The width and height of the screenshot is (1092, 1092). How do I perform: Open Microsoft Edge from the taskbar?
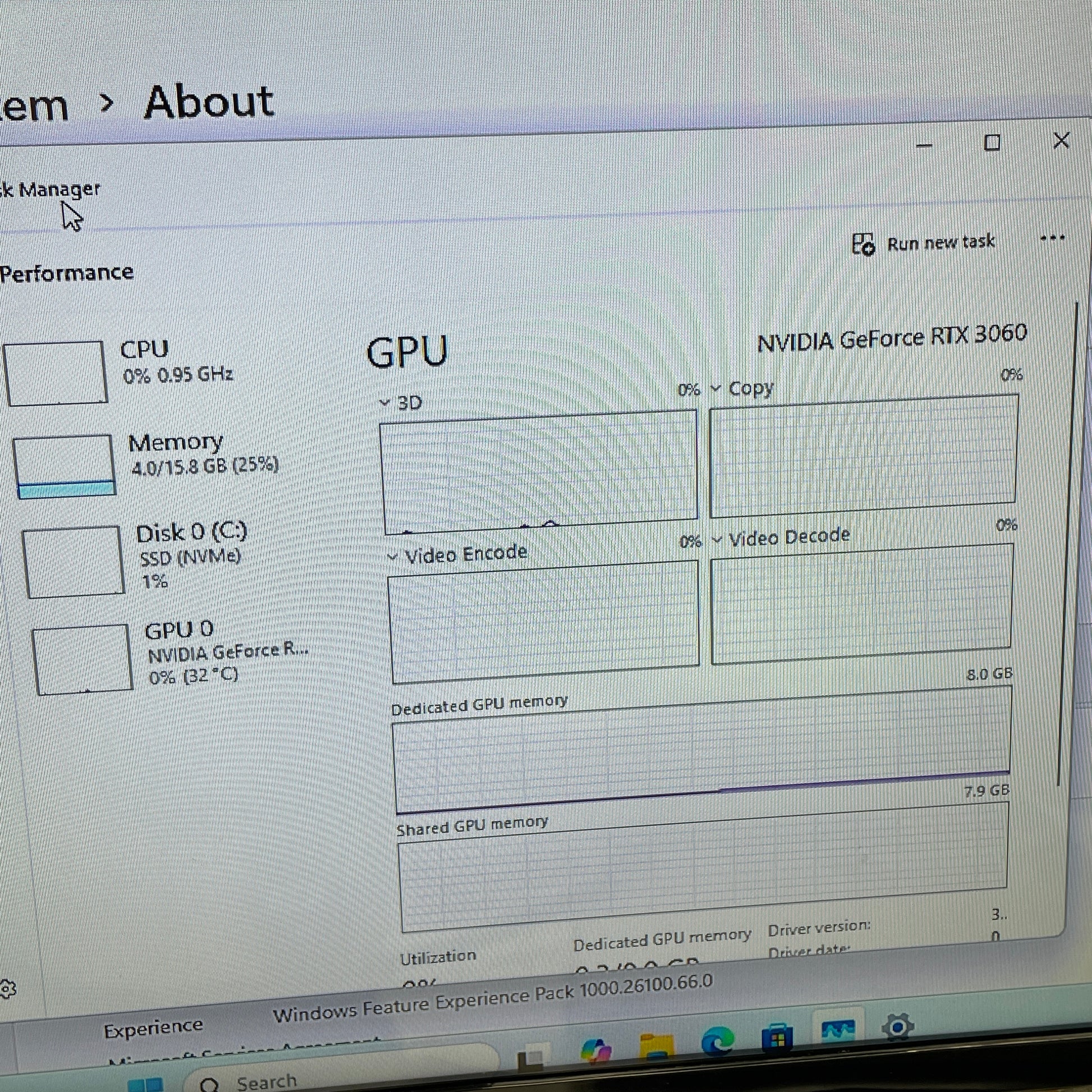[x=717, y=1040]
